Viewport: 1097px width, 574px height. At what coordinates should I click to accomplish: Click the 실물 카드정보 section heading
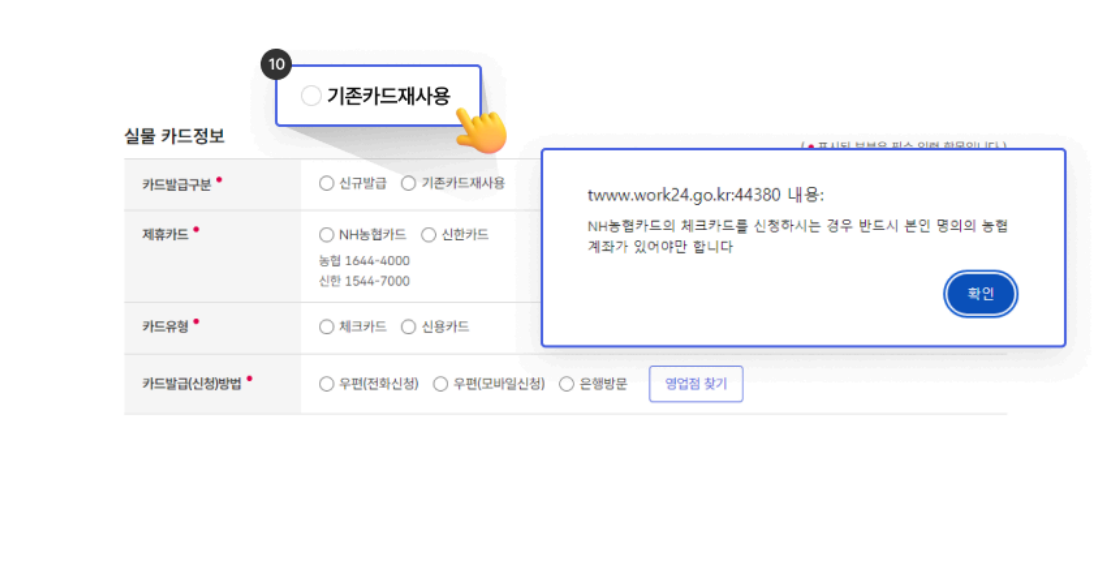[x=174, y=137]
